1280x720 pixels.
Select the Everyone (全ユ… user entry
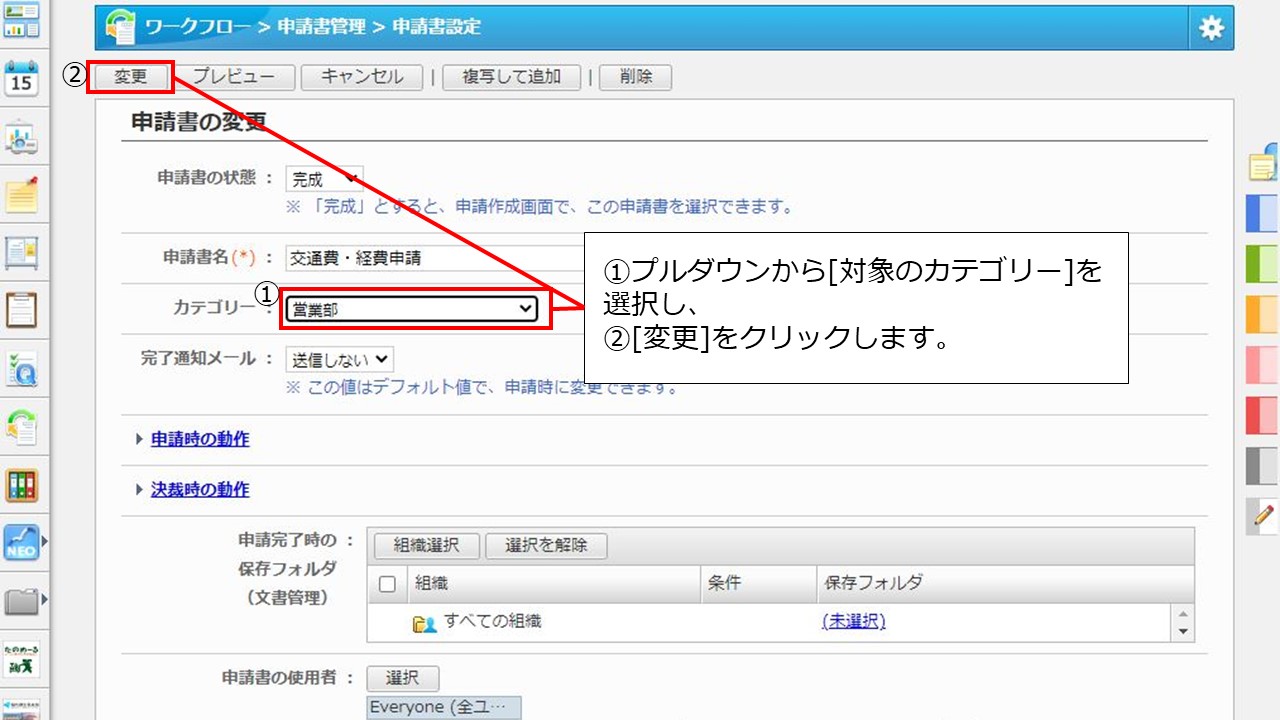click(x=444, y=707)
